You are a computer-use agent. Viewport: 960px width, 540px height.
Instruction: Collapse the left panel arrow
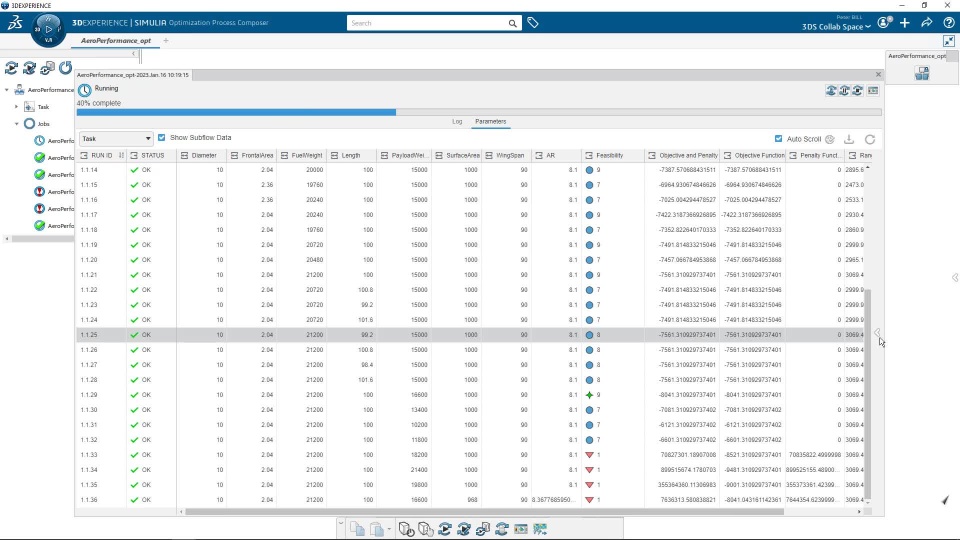tap(133, 54)
